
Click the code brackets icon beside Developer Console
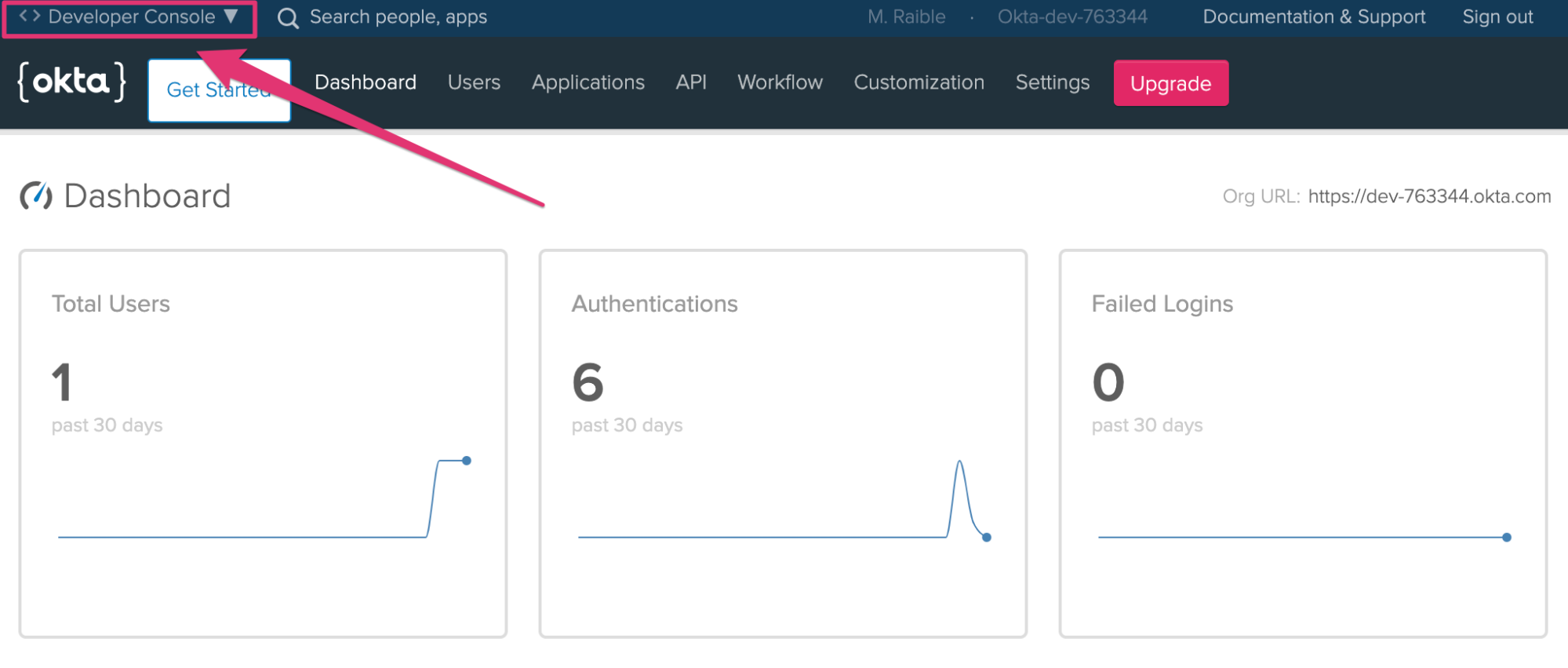click(30, 16)
